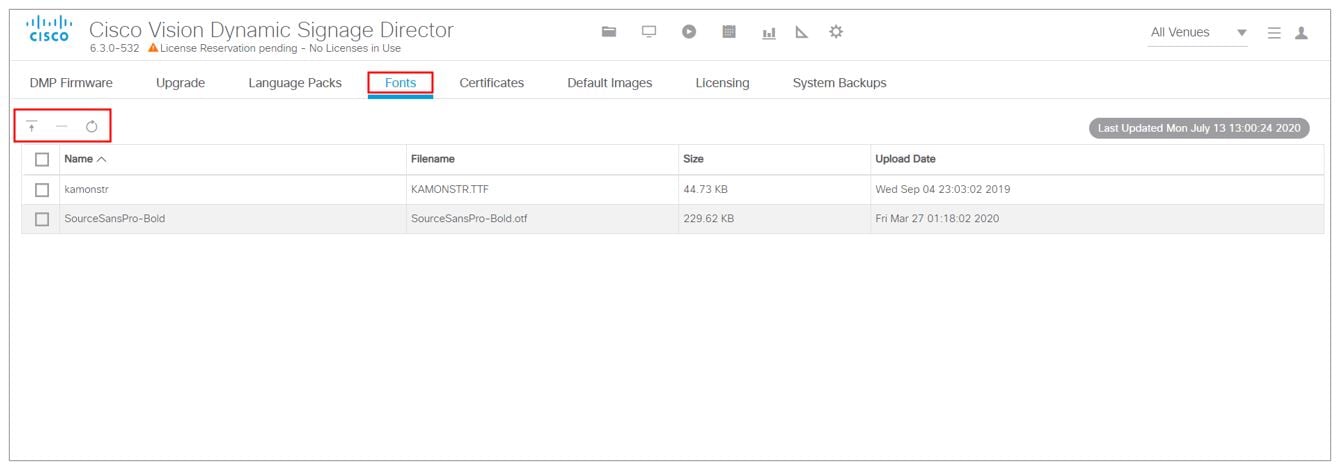Click the Licensing tab
1337x468 pixels.
(722, 83)
